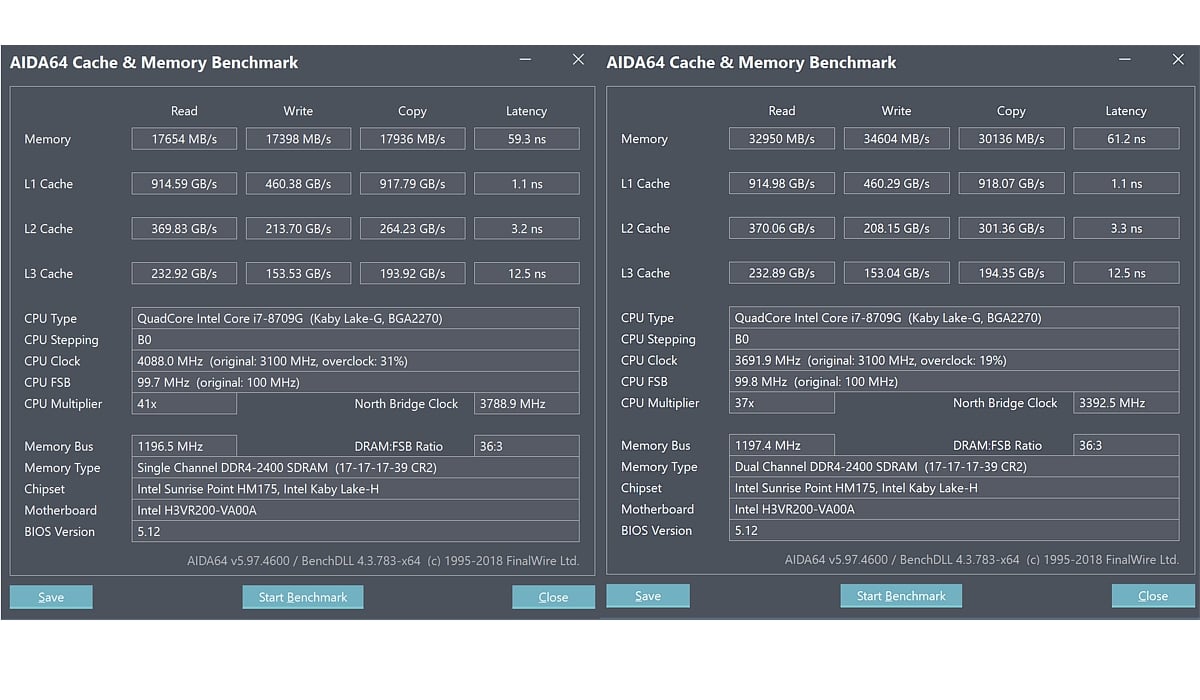The width and height of the screenshot is (1200, 700).
Task: Click CPU Multiplier value 37x
Action: 782,403
